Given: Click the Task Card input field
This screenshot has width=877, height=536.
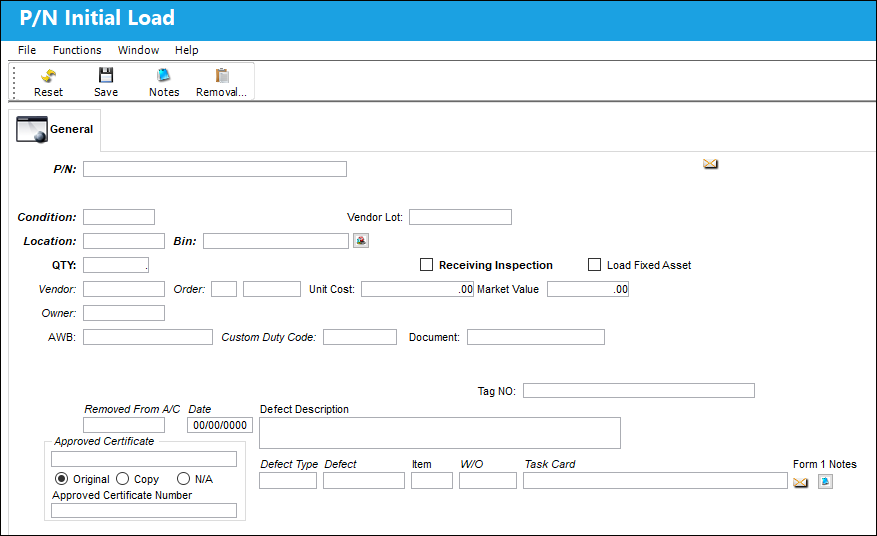Looking at the screenshot, I should click(x=656, y=481).
